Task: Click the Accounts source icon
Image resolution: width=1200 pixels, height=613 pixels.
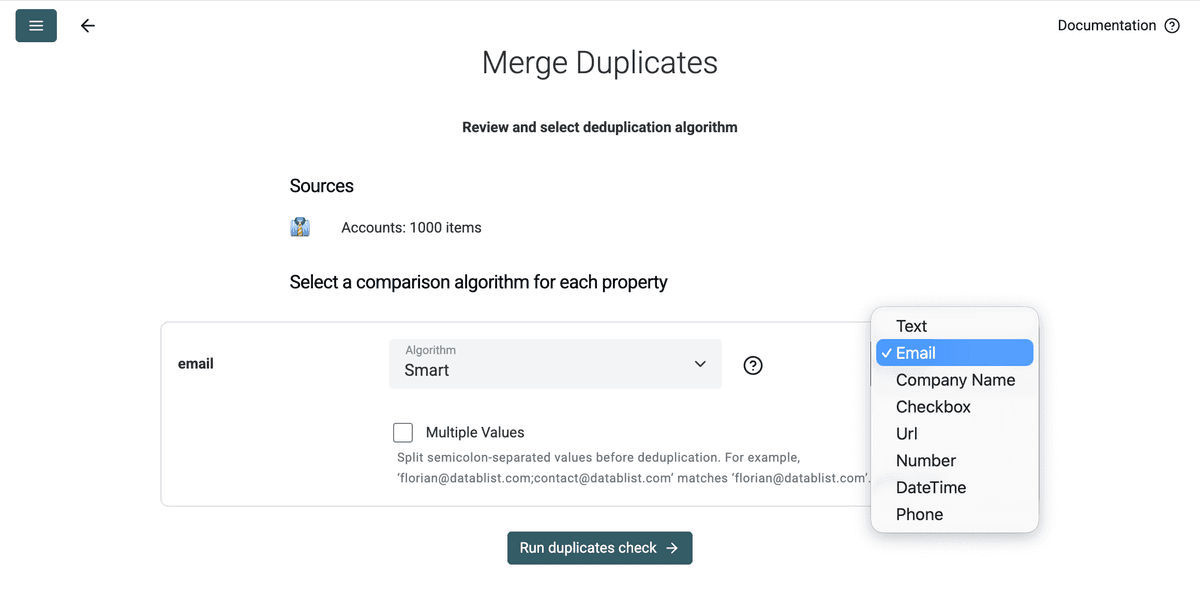Action: (x=300, y=227)
